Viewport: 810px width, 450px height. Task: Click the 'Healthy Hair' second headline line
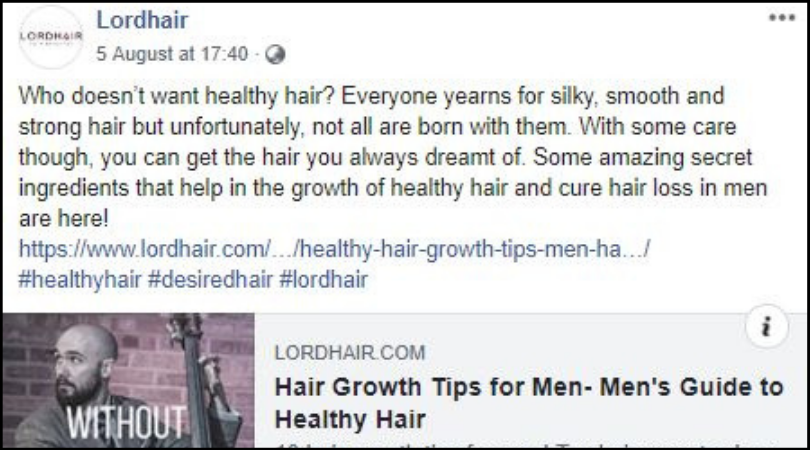pyautogui.click(x=350, y=419)
